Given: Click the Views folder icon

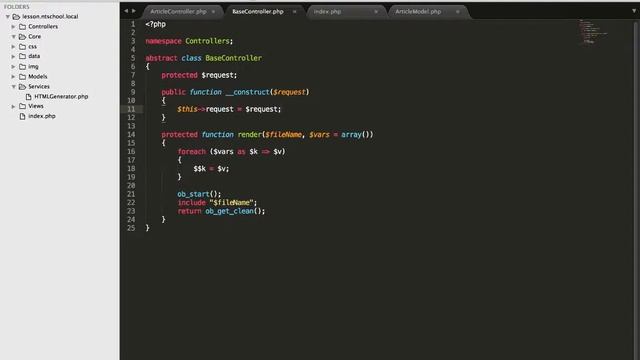Looking at the screenshot, I should 22,106.
